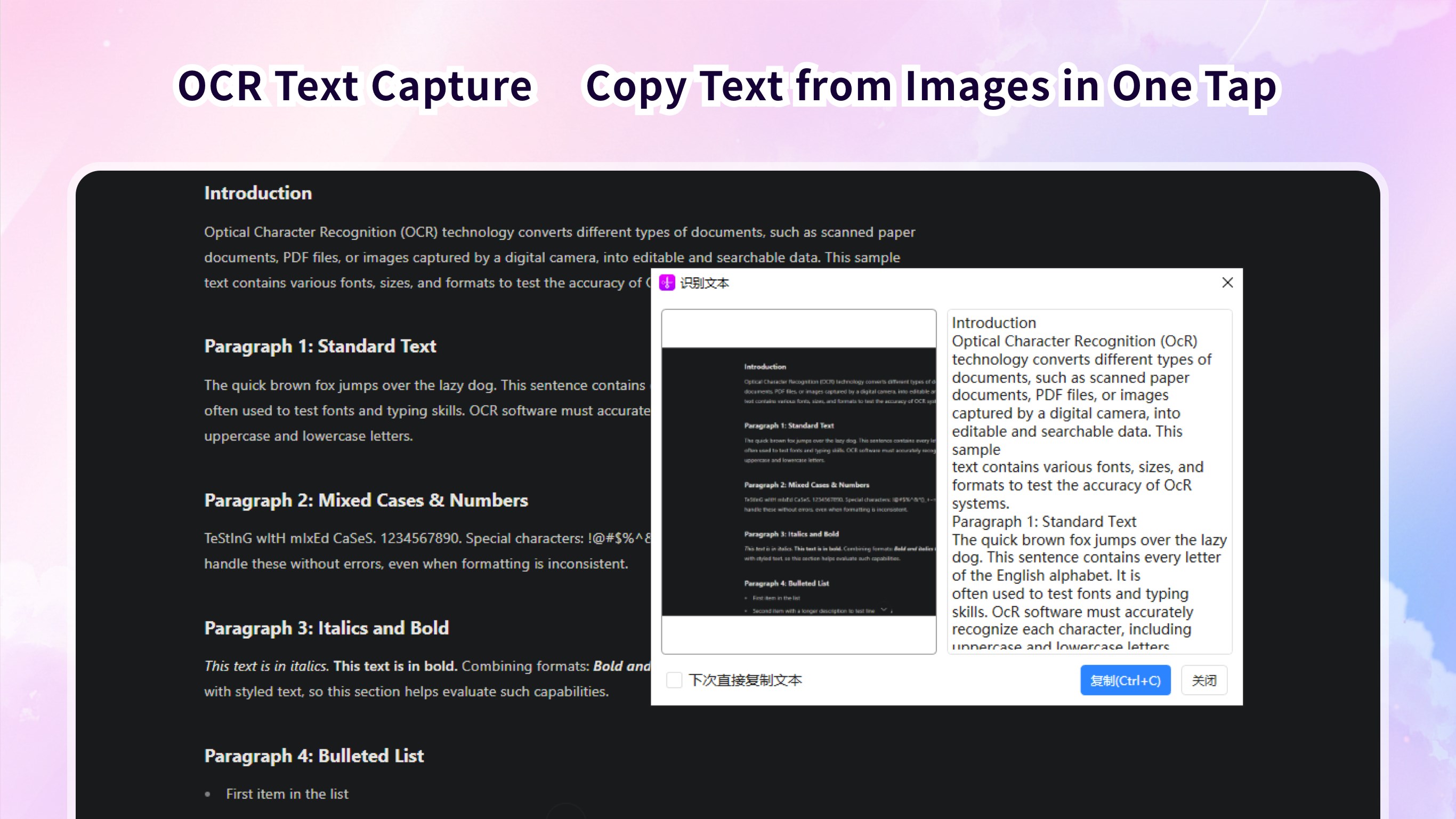Image resolution: width=1456 pixels, height=819 pixels.
Task: Close the 识别文本 dialog with the X
Action: (x=1227, y=283)
